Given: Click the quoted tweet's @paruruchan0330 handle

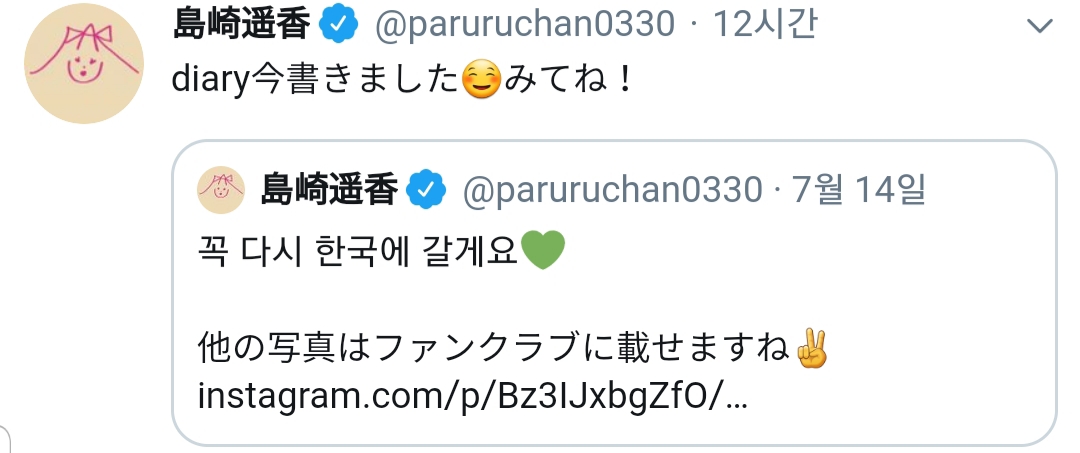Looking at the screenshot, I should (612, 191).
